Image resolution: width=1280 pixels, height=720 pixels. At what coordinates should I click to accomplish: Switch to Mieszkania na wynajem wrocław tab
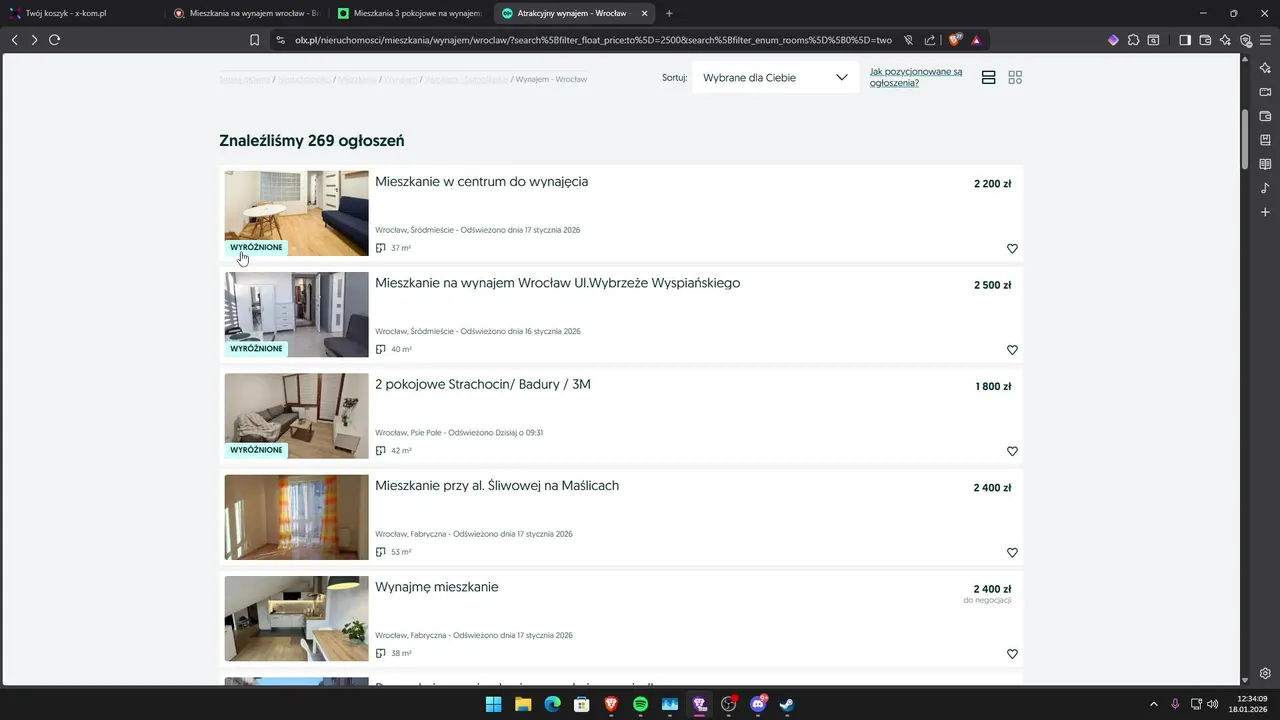pos(245,13)
